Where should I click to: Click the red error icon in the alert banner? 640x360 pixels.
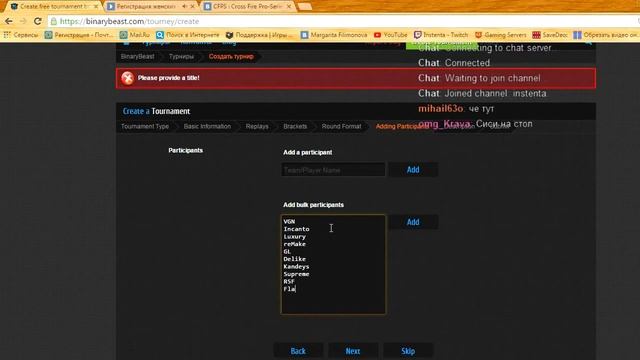click(x=127, y=78)
